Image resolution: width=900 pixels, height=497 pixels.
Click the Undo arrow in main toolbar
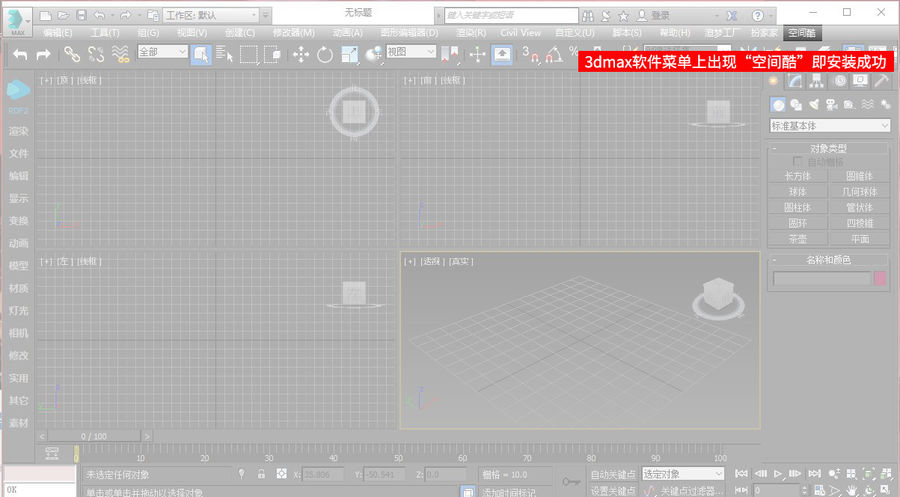[x=20, y=55]
